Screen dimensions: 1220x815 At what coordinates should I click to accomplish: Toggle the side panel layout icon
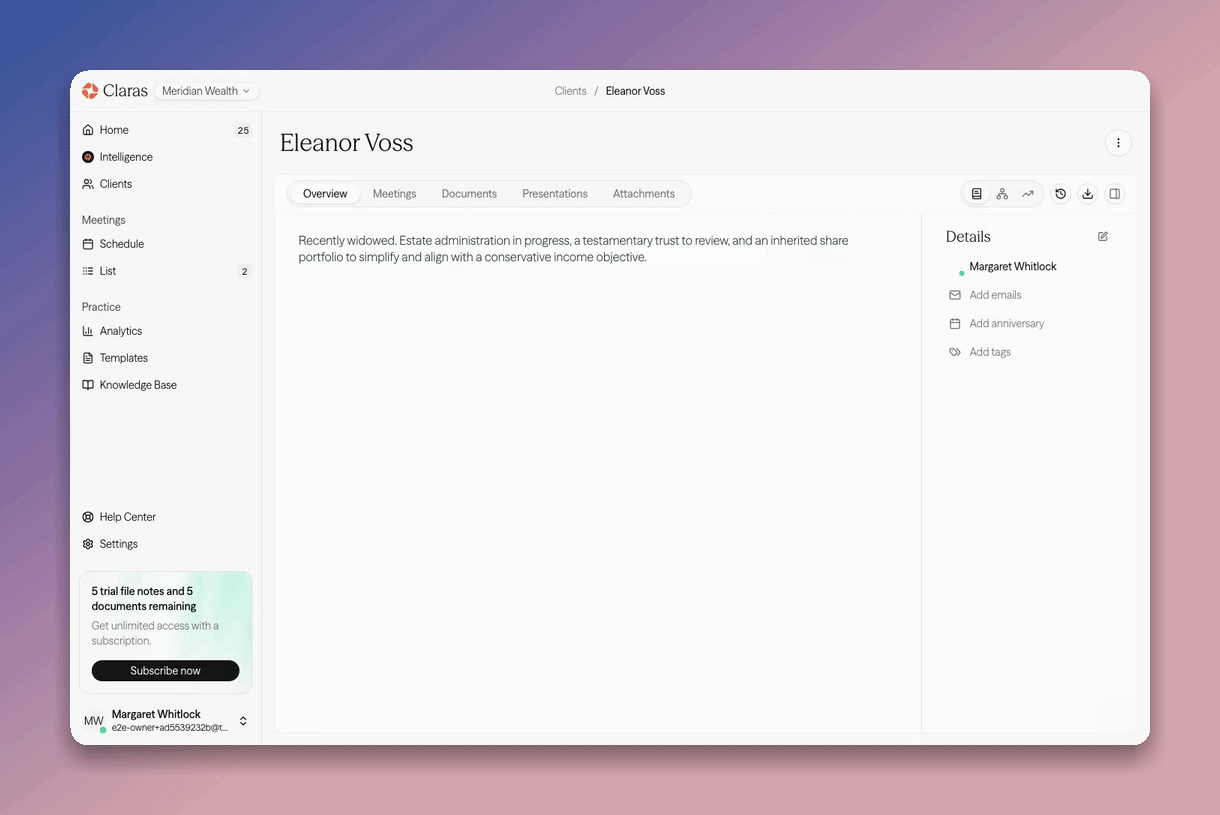coord(1115,194)
